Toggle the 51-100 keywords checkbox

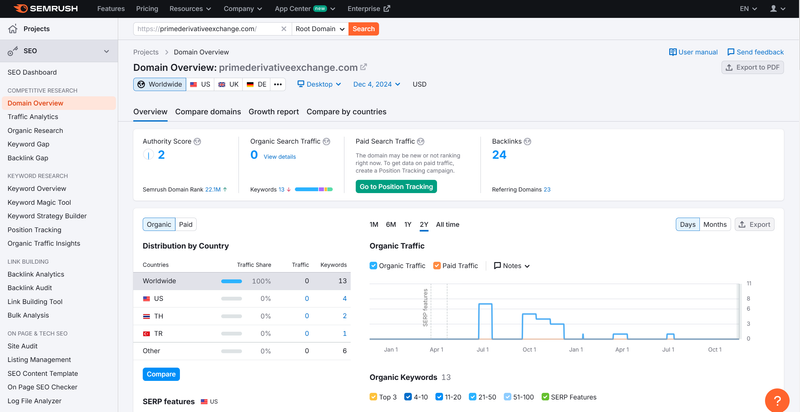click(x=507, y=397)
